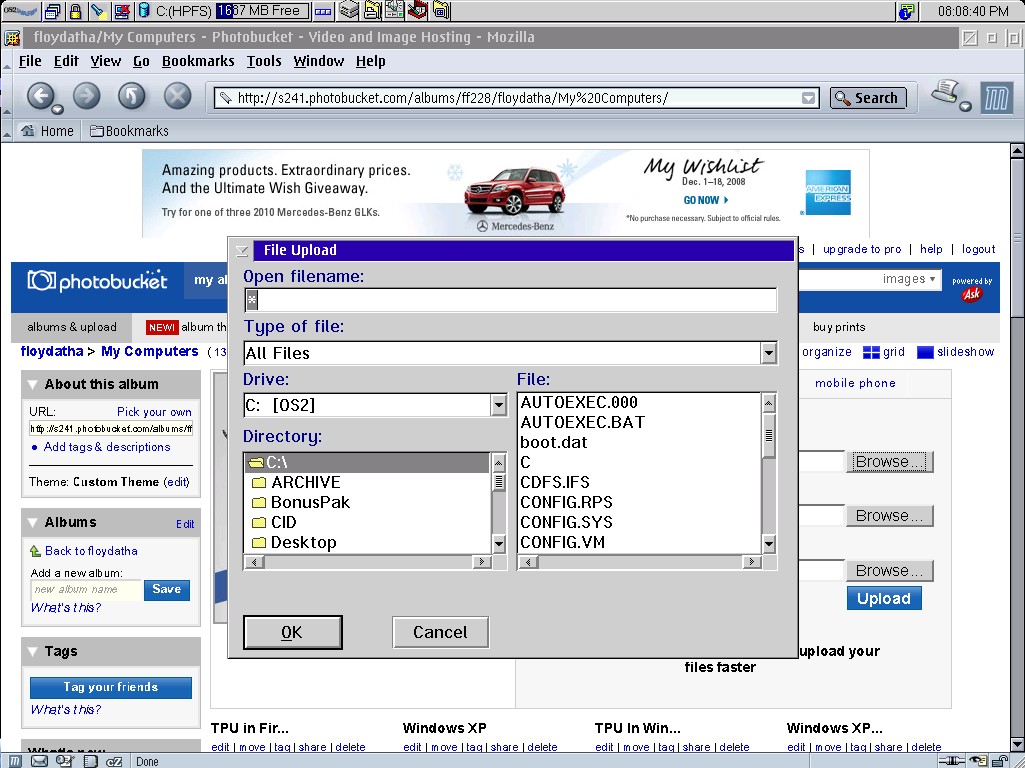
Task: Click OK in the File Upload dialog
Action: pos(292,632)
